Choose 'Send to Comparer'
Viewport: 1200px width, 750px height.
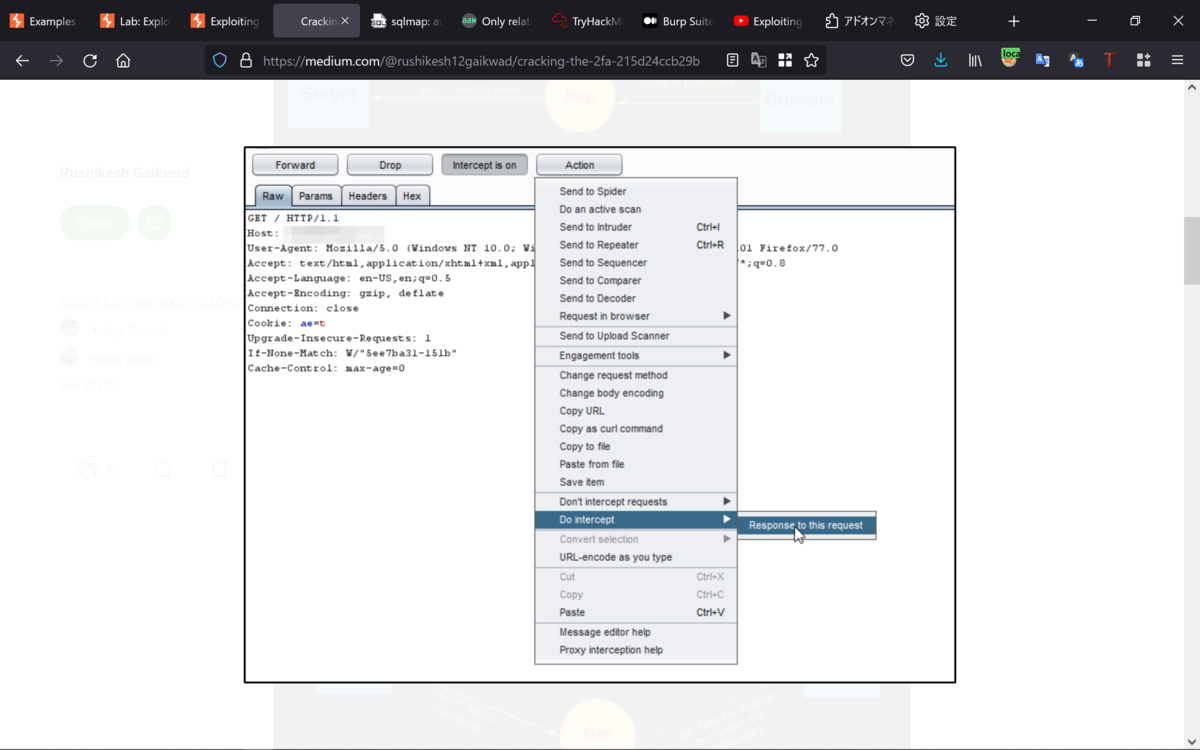(636, 281)
